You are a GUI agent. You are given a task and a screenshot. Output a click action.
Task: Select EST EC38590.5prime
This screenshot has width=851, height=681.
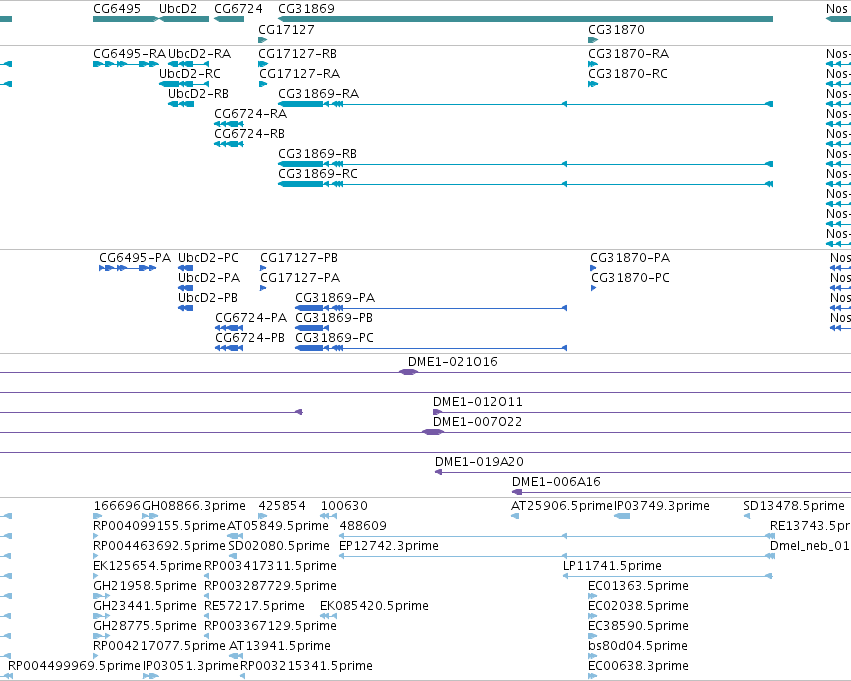tap(638, 627)
